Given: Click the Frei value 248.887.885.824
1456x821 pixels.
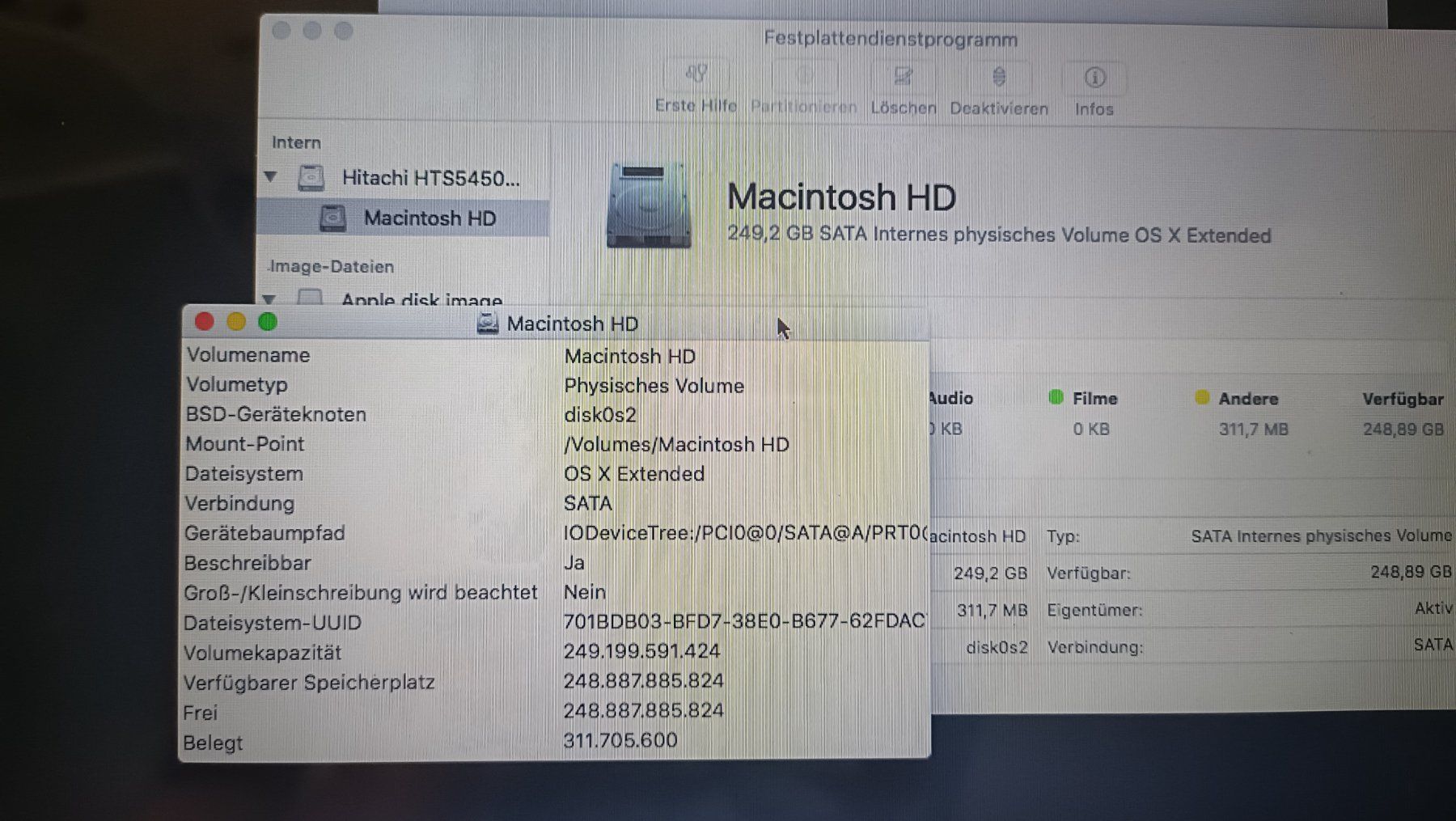Looking at the screenshot, I should pos(644,710).
